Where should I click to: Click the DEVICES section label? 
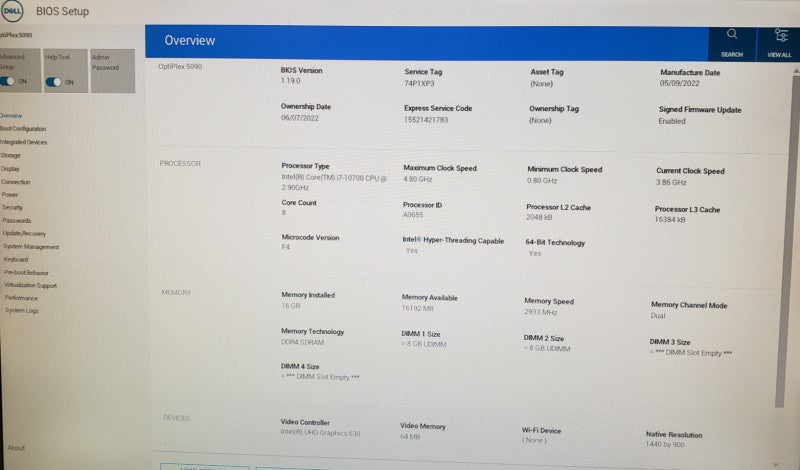point(177,418)
